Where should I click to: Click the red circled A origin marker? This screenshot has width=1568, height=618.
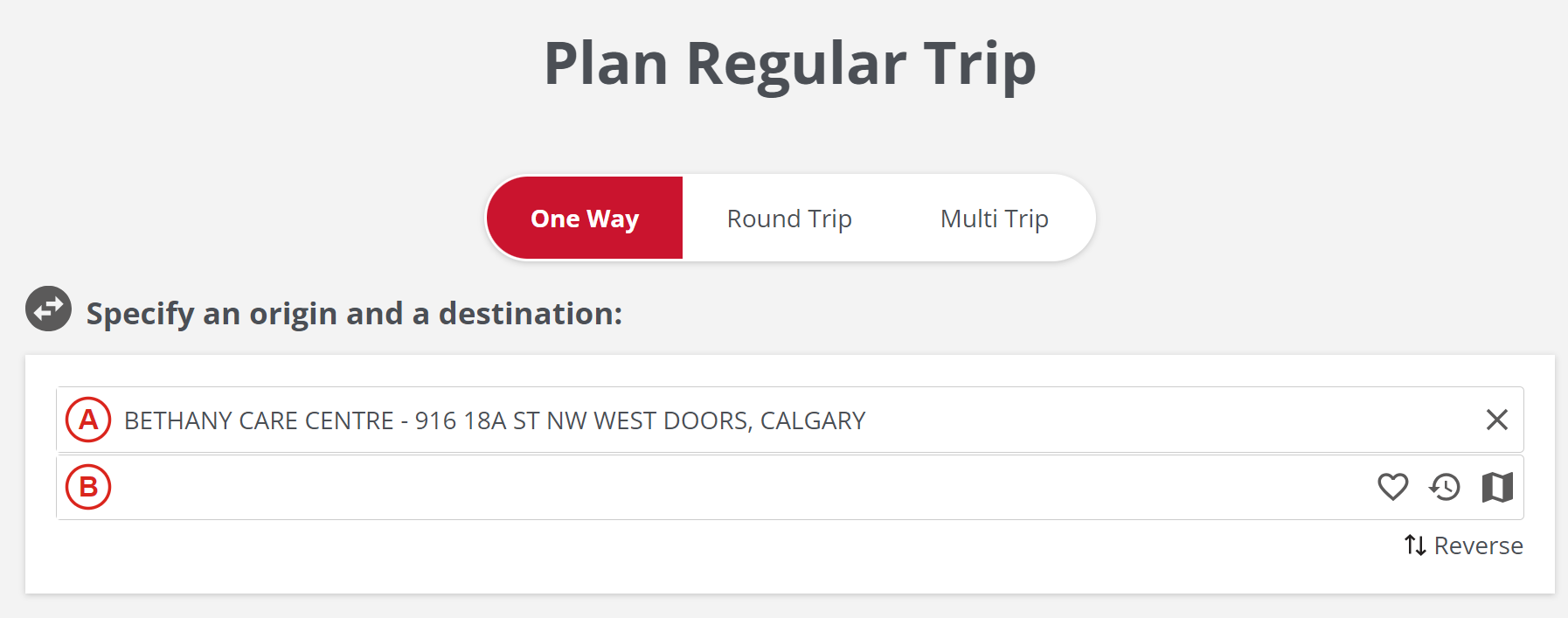pyautogui.click(x=88, y=420)
